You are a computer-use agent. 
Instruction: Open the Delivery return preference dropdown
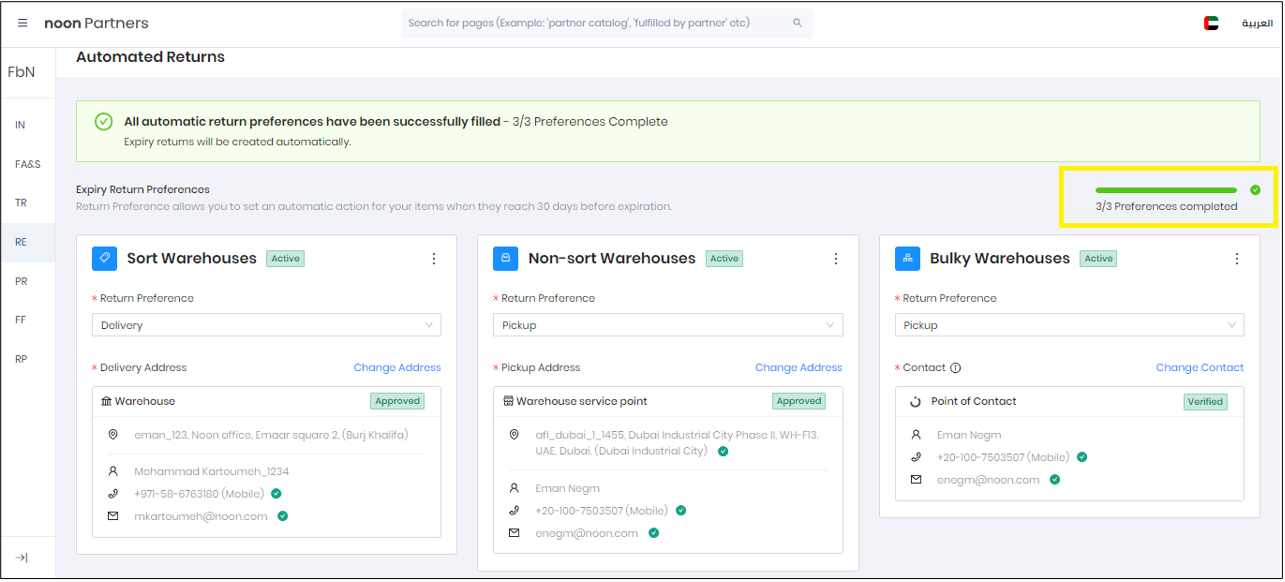click(x=267, y=325)
